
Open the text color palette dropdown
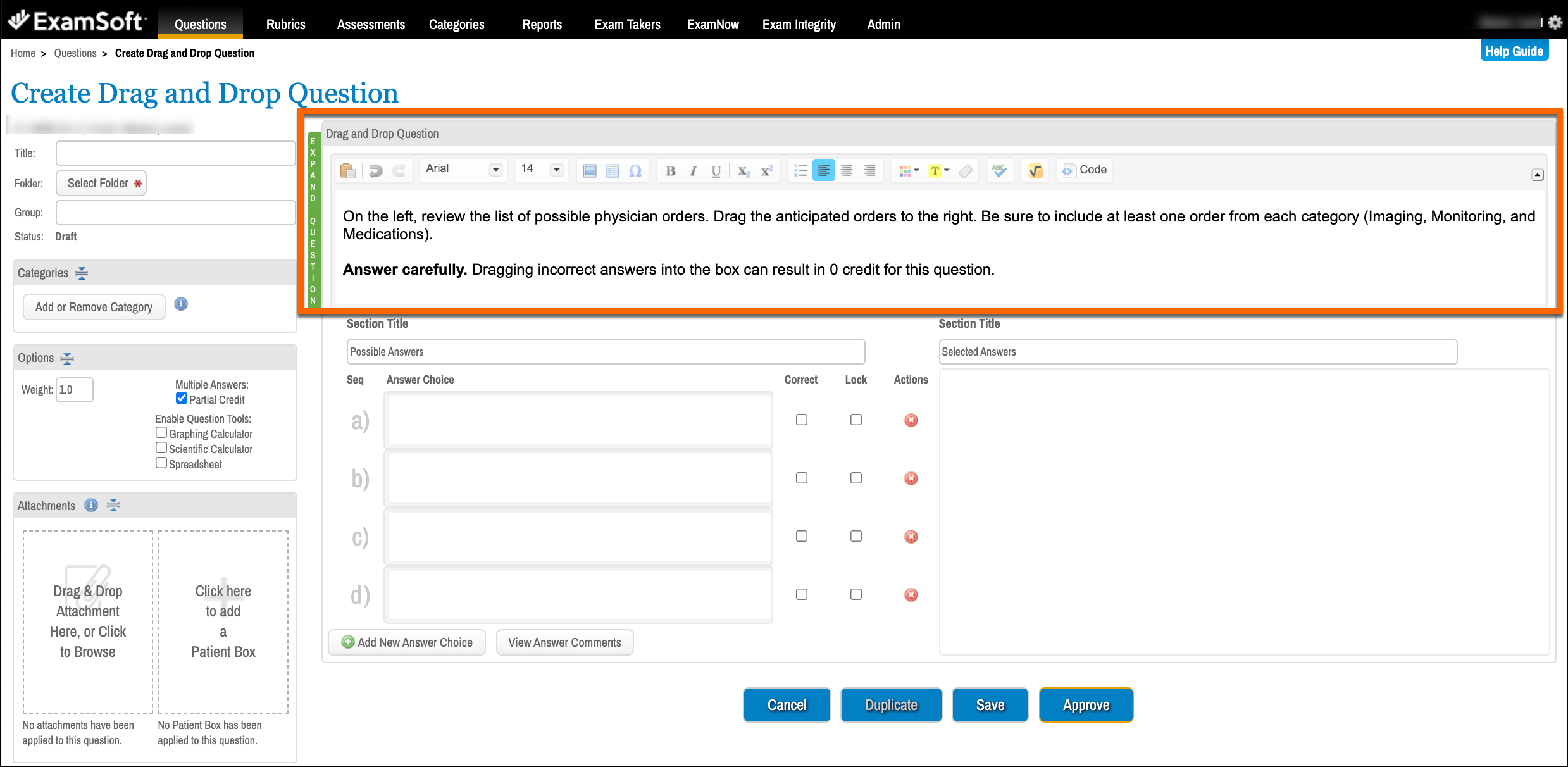click(x=909, y=171)
